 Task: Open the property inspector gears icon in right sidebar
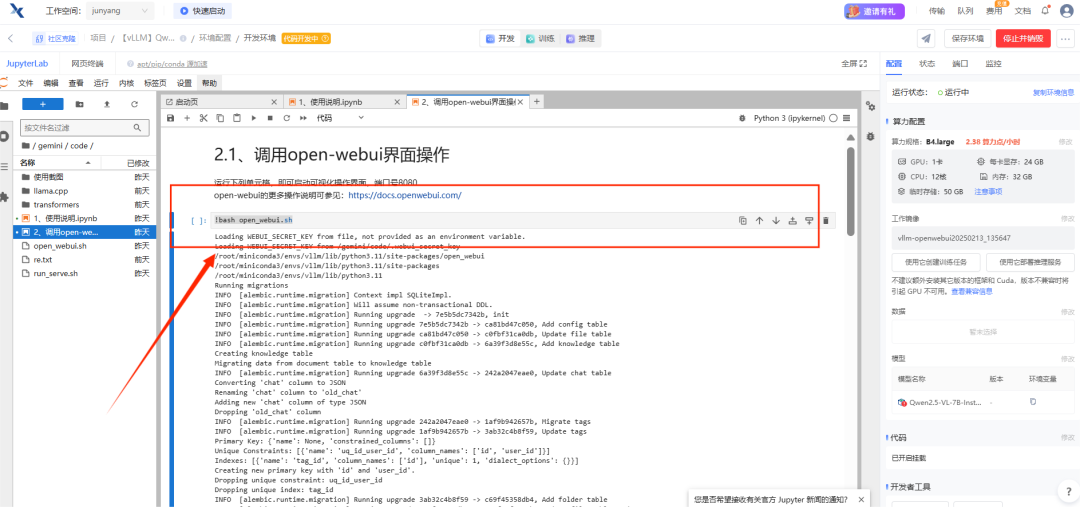871,107
